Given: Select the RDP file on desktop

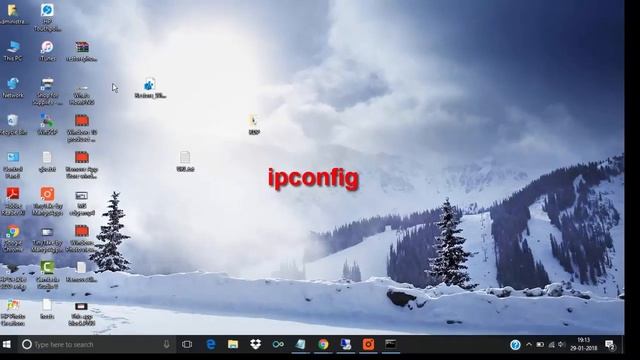Looking at the screenshot, I should click(x=253, y=124).
